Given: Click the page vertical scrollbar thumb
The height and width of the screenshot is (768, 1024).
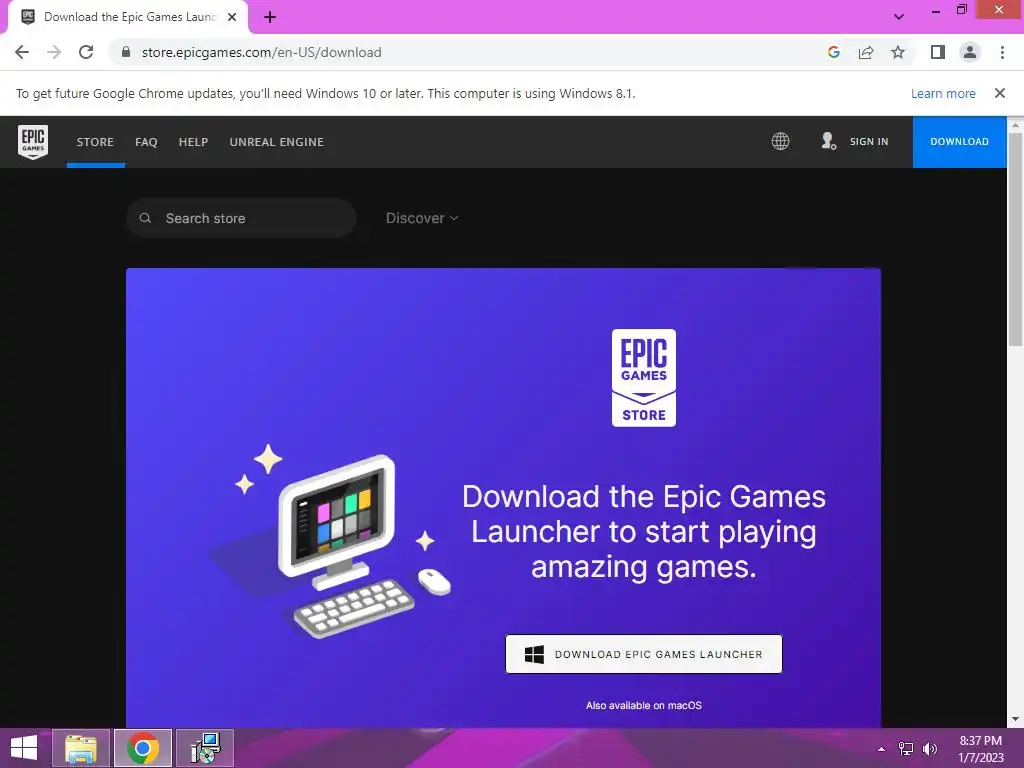Looking at the screenshot, I should pos(1016,238).
